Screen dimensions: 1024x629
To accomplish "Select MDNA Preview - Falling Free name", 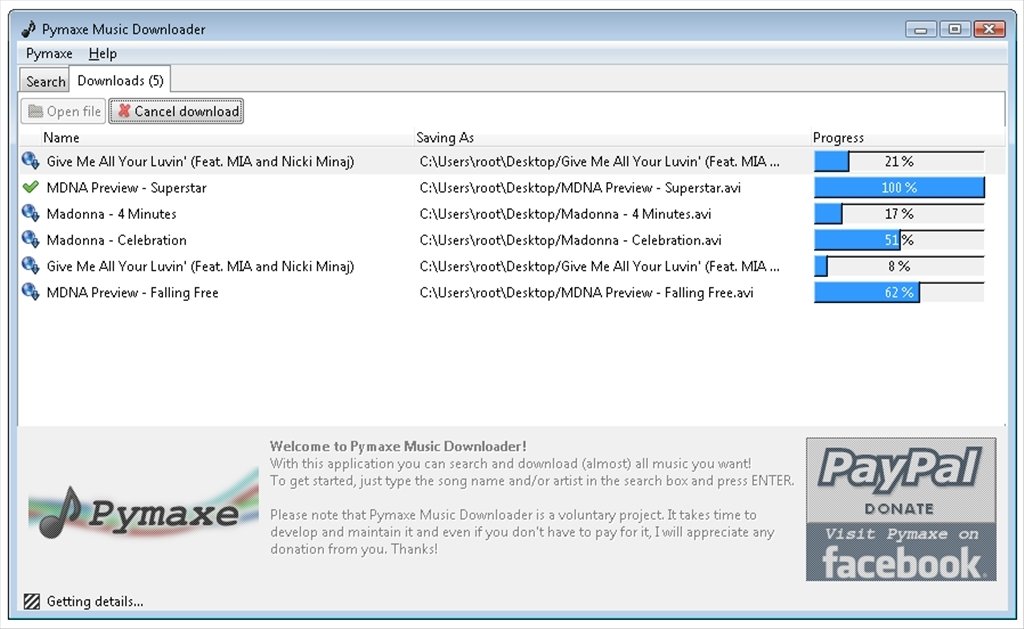I will pyautogui.click(x=132, y=293).
